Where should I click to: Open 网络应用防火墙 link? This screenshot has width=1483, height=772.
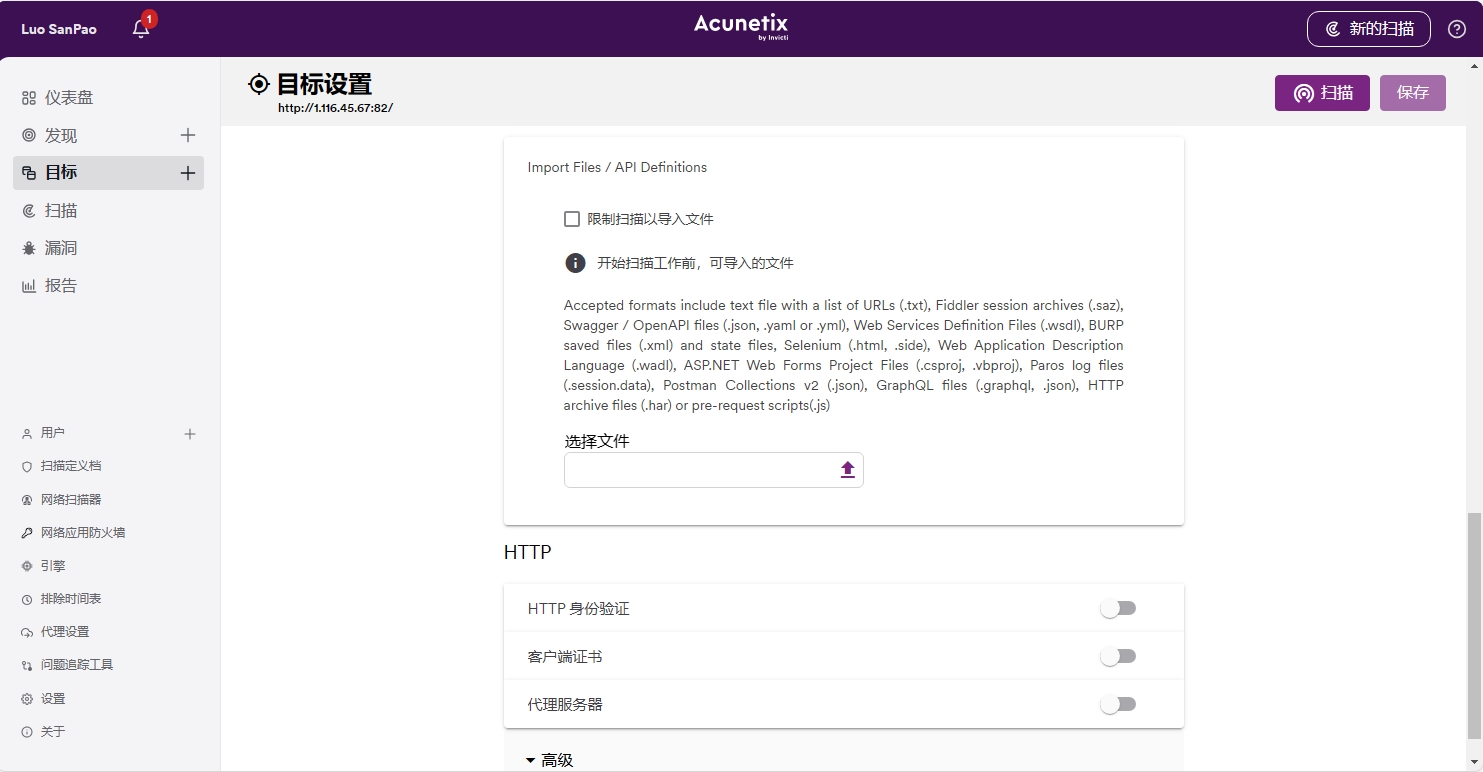(83, 533)
